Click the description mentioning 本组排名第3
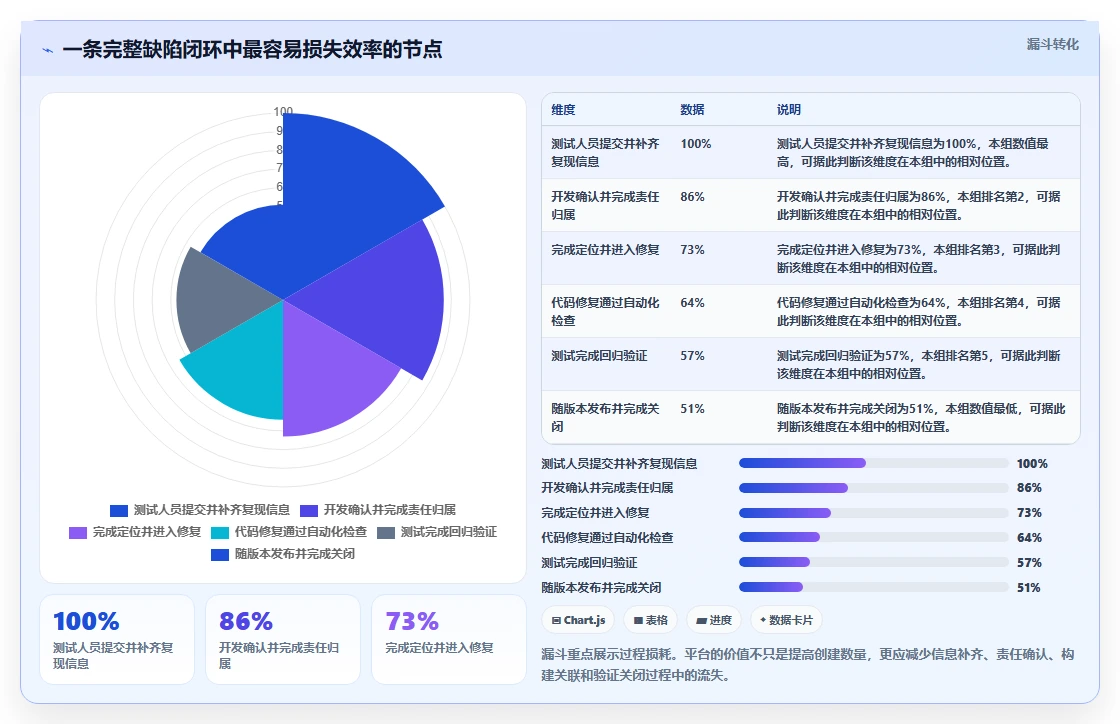The height and width of the screenshot is (724, 1120). [919, 258]
